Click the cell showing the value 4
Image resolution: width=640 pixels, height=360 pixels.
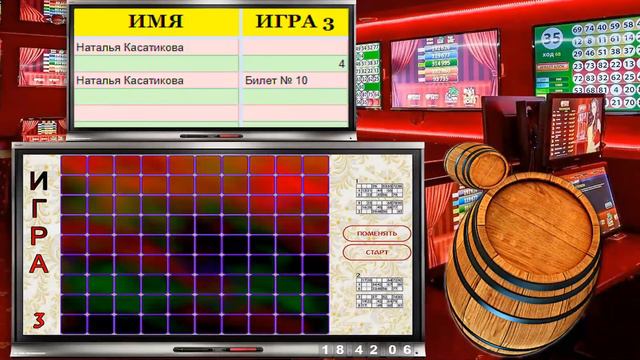(x=295, y=64)
